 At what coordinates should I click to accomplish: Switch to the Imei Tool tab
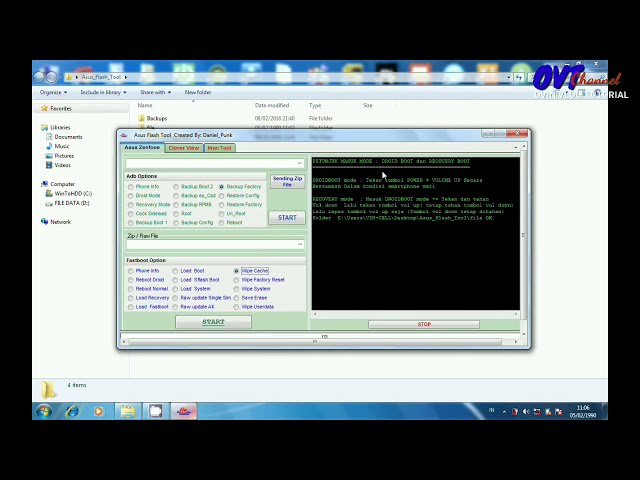click(x=219, y=148)
